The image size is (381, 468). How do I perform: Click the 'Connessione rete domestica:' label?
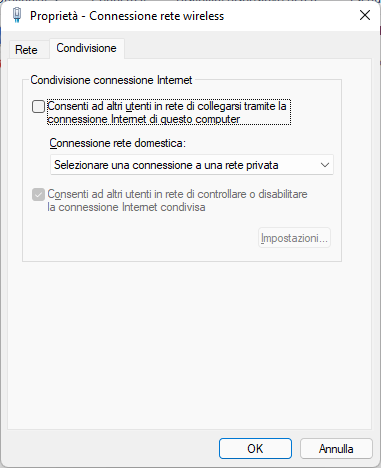pyautogui.click(x=117, y=143)
